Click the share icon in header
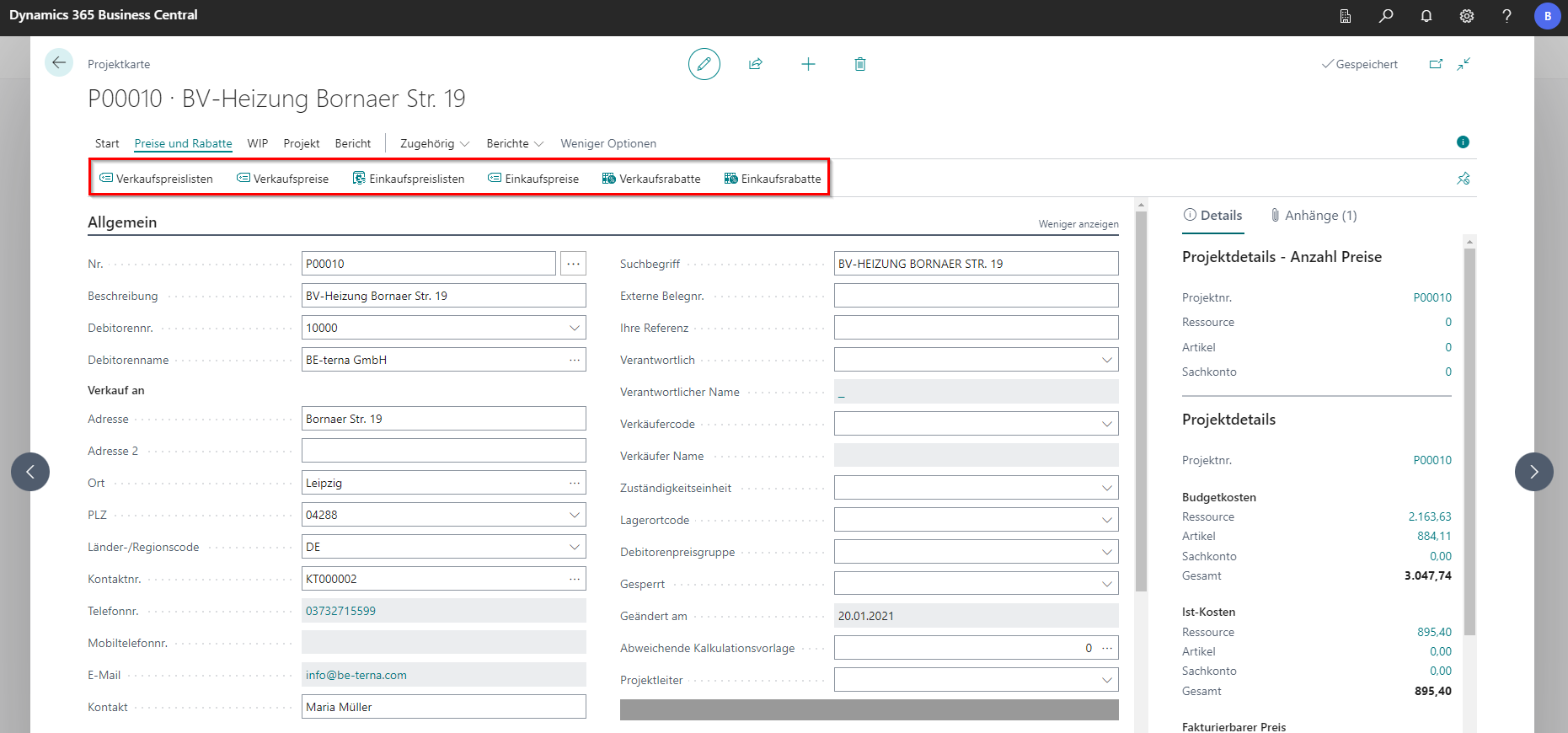Image resolution: width=1568 pixels, height=733 pixels. 756,64
